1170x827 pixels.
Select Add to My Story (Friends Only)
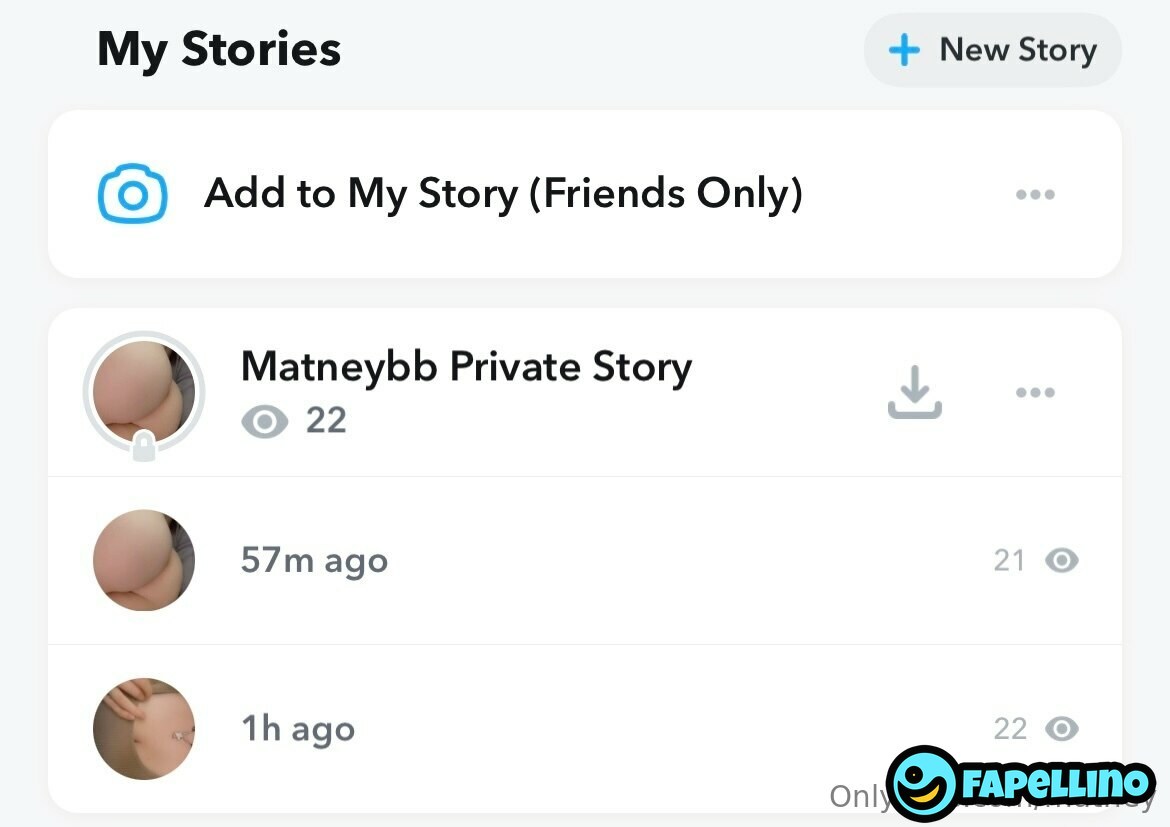pos(503,194)
